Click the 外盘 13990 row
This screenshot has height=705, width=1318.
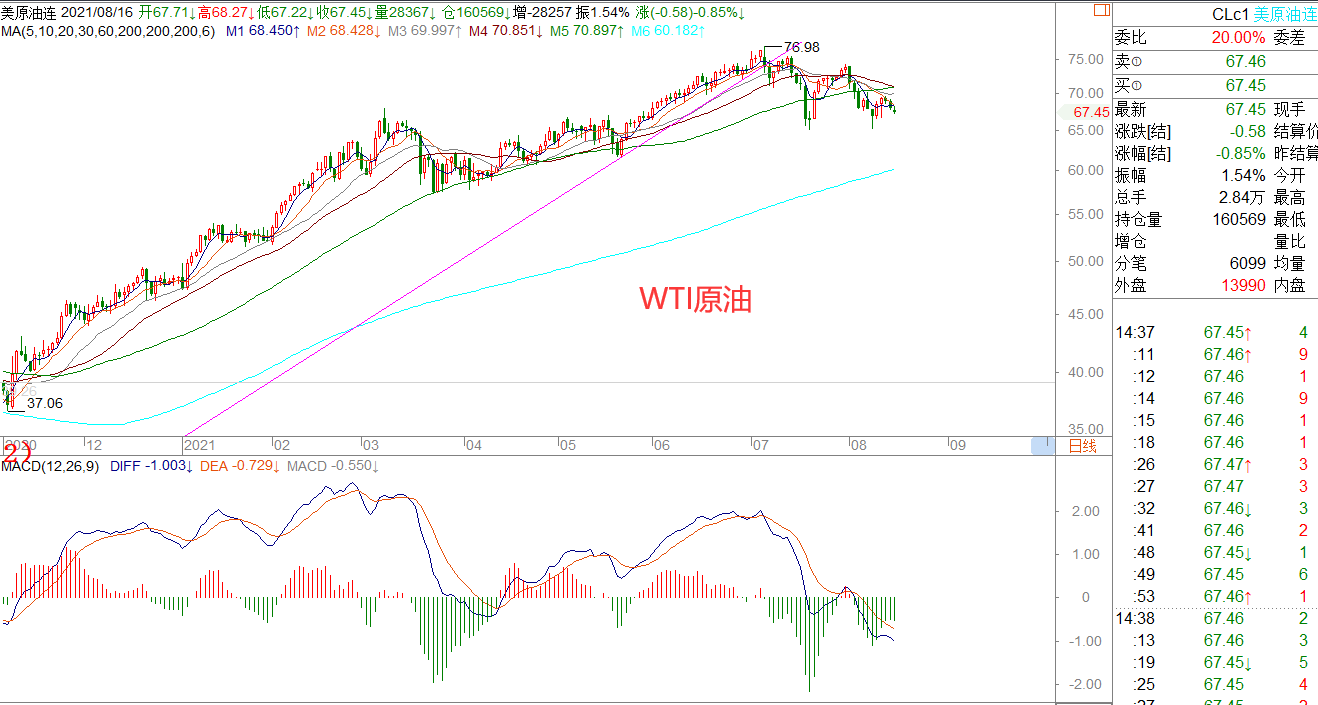(1190, 286)
